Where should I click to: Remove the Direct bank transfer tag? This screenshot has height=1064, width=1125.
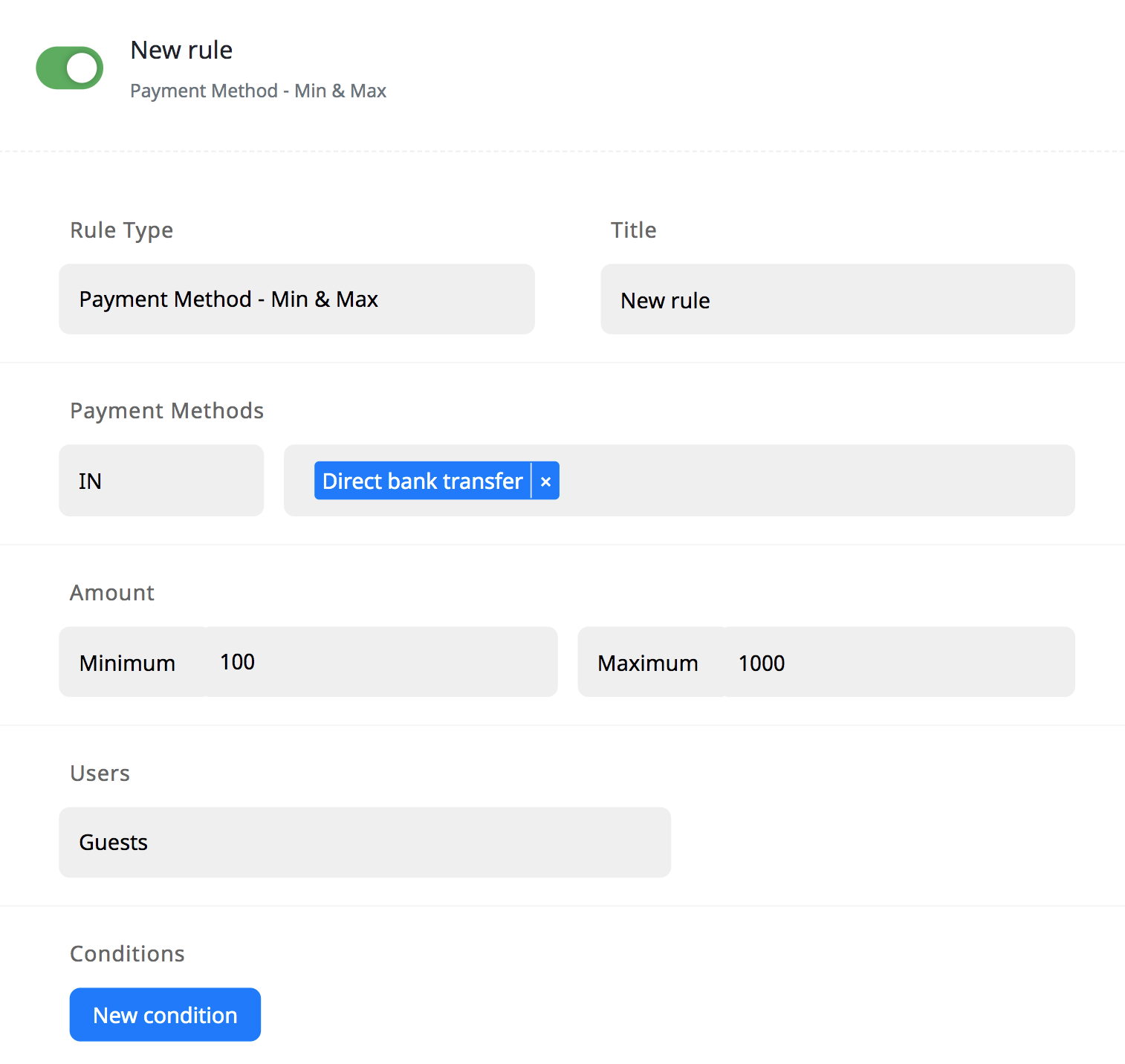point(545,481)
